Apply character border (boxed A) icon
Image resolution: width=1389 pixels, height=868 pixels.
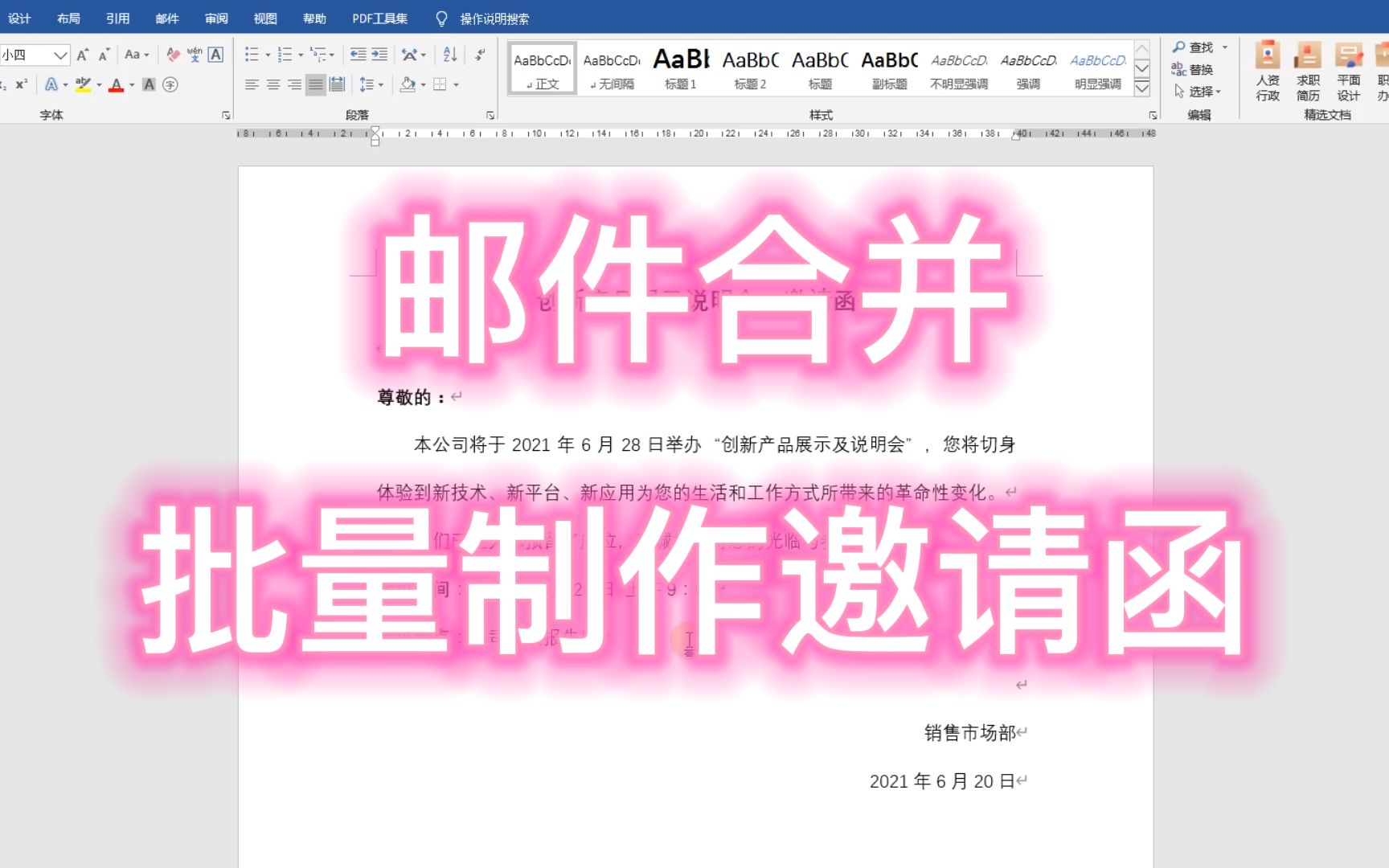[x=215, y=55]
